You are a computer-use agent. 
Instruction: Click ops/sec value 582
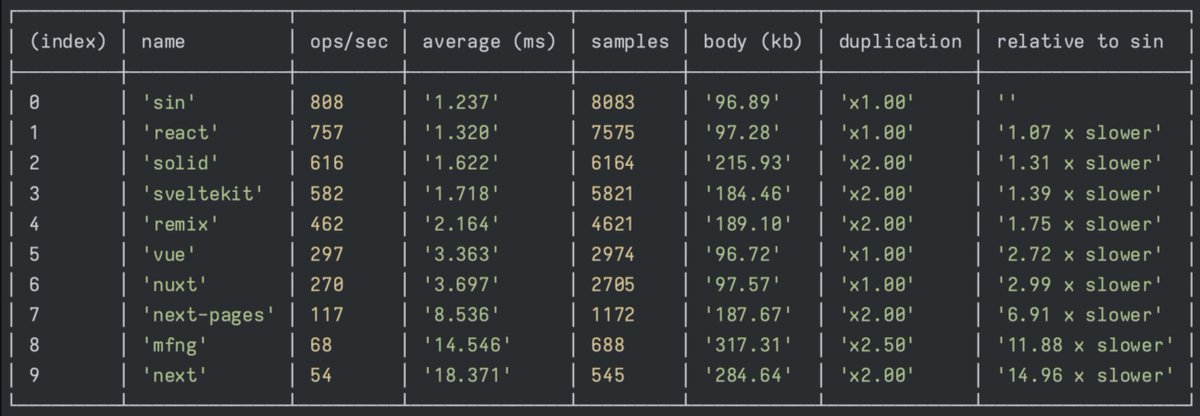[327, 193]
